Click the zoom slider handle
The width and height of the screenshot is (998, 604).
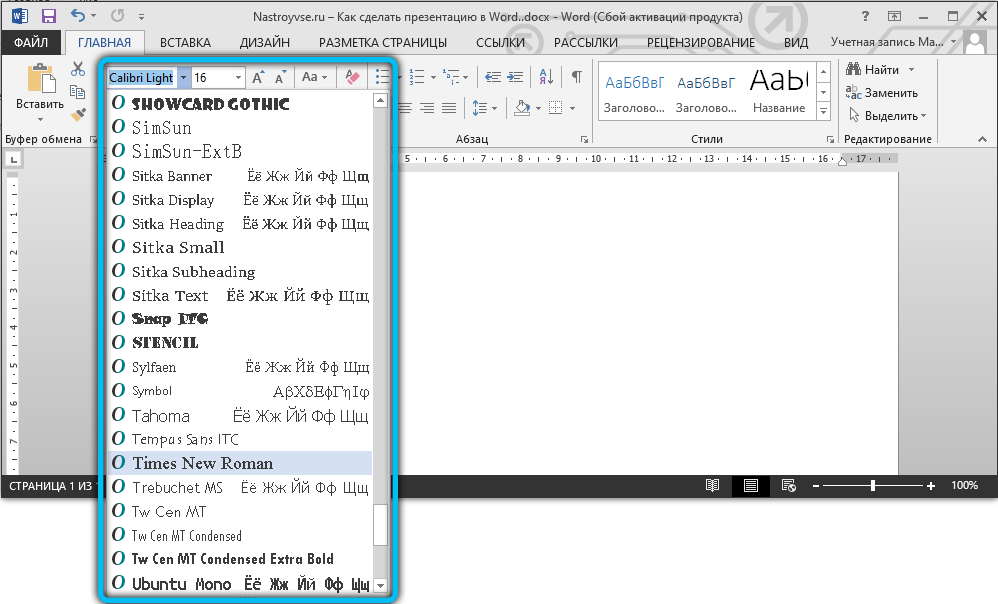coord(873,485)
